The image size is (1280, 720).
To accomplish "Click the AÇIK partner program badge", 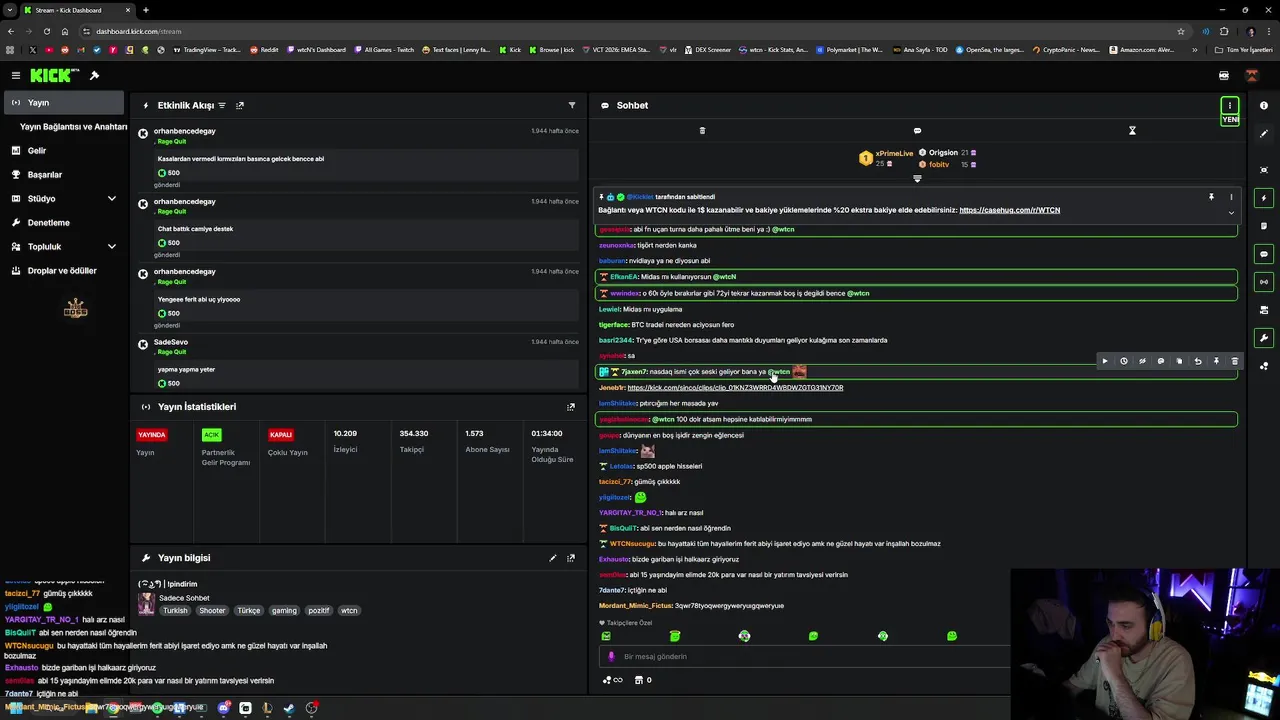I will (x=211, y=435).
